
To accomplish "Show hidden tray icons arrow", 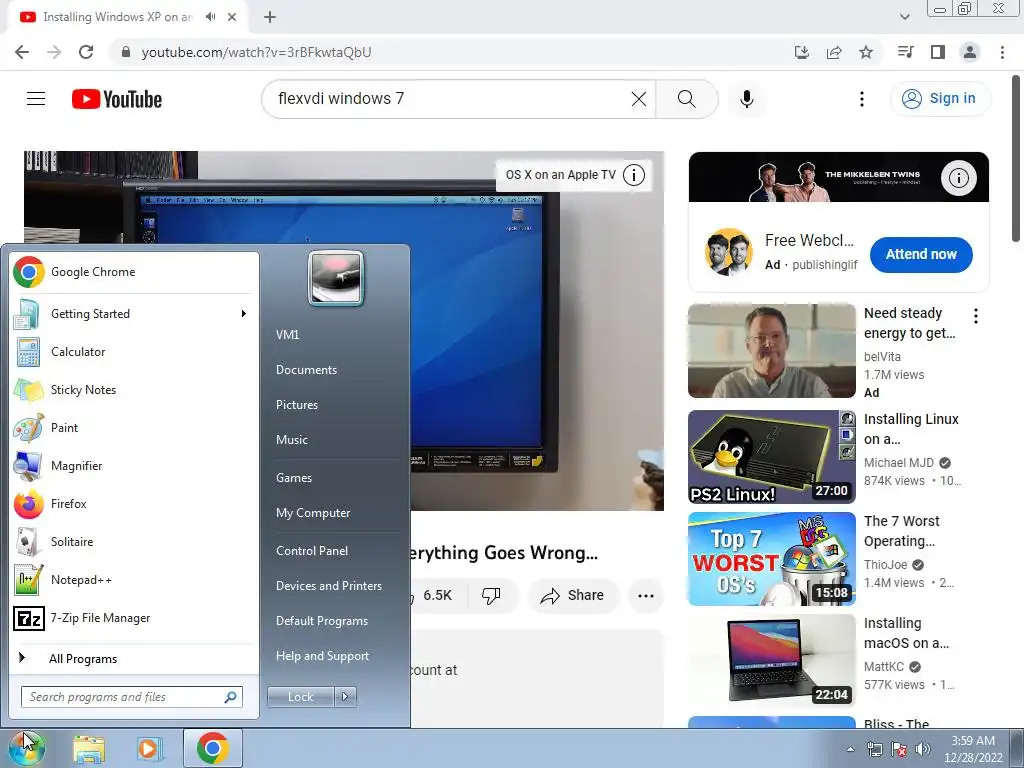I will coord(850,749).
